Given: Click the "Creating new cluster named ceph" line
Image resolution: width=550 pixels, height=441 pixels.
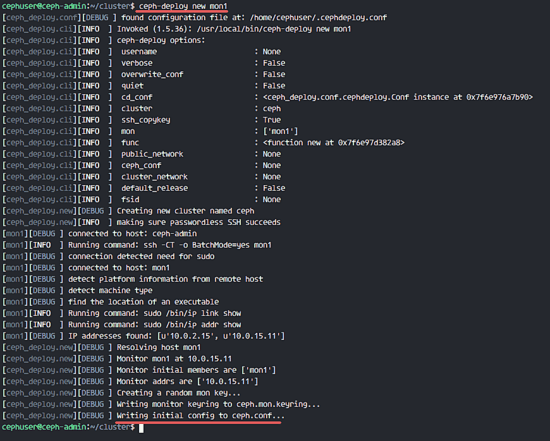Looking at the screenshot, I should pos(185,211).
